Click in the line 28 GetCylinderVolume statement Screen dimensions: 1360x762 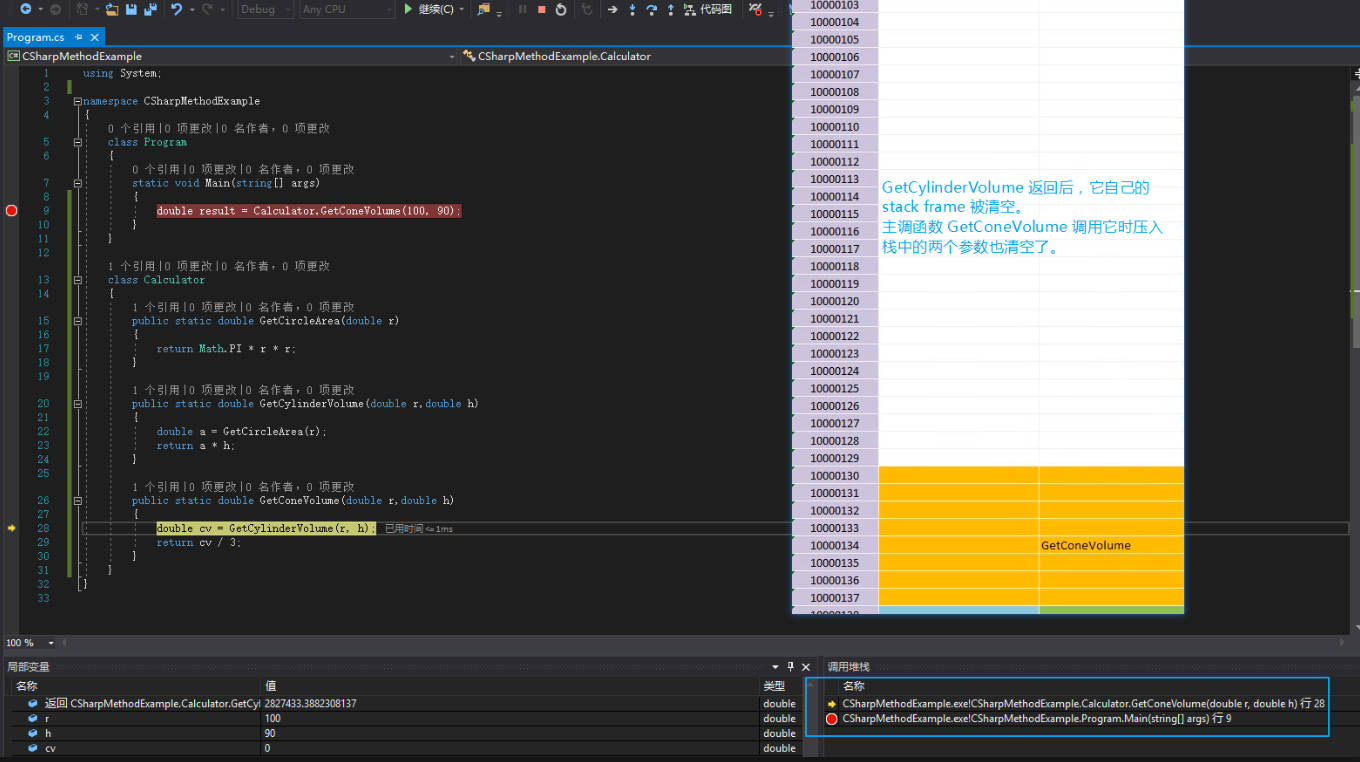coord(265,528)
